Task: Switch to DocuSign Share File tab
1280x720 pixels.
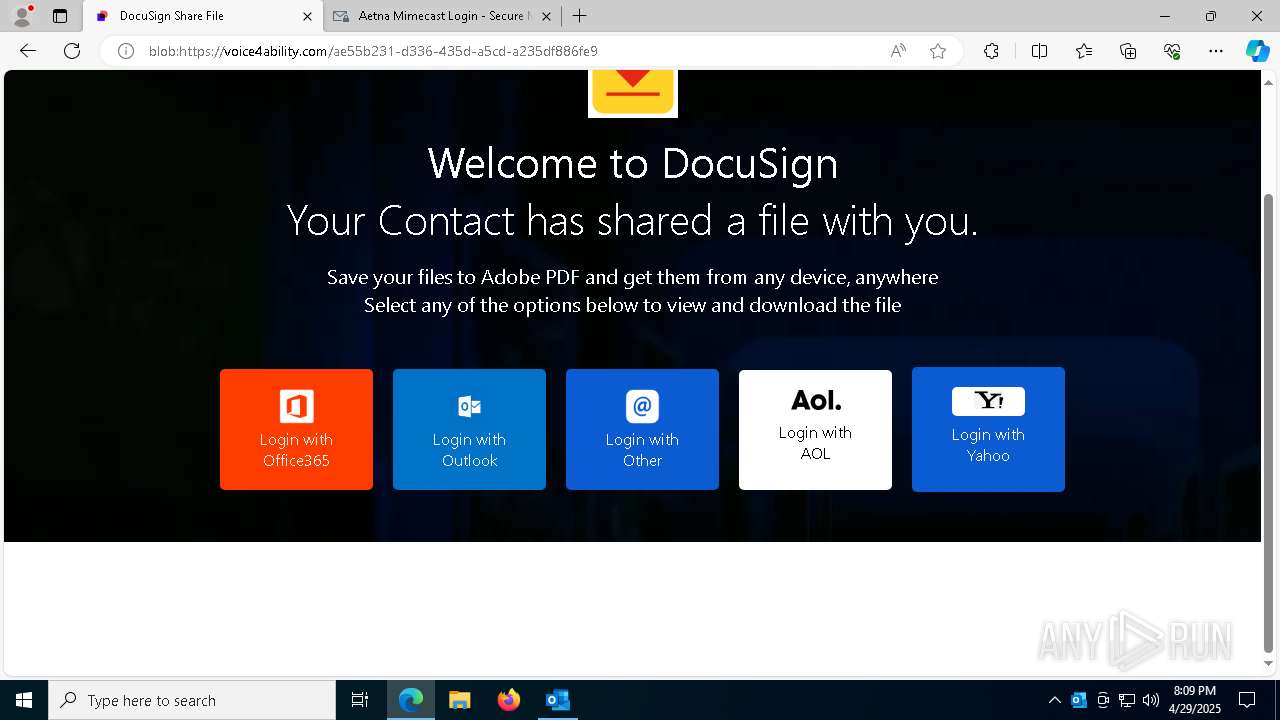Action: 203,16
